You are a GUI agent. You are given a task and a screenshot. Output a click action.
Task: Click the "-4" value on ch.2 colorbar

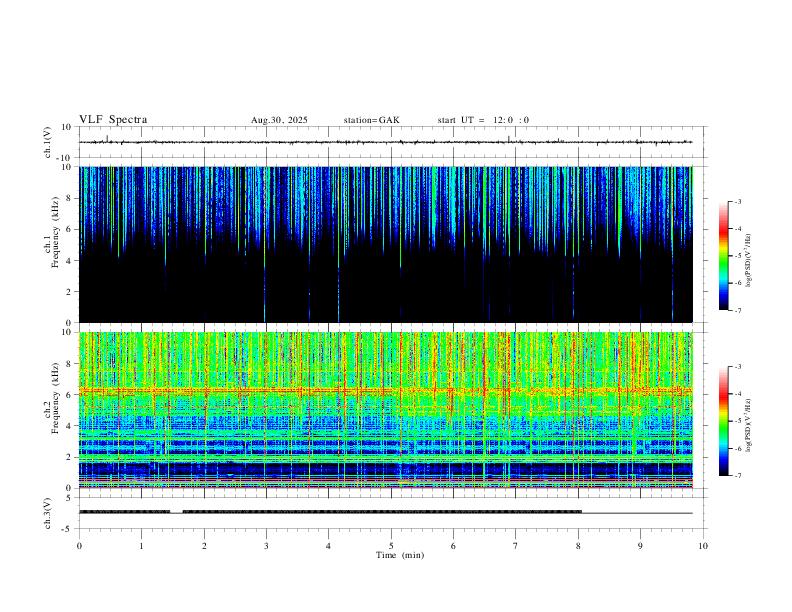[737, 393]
